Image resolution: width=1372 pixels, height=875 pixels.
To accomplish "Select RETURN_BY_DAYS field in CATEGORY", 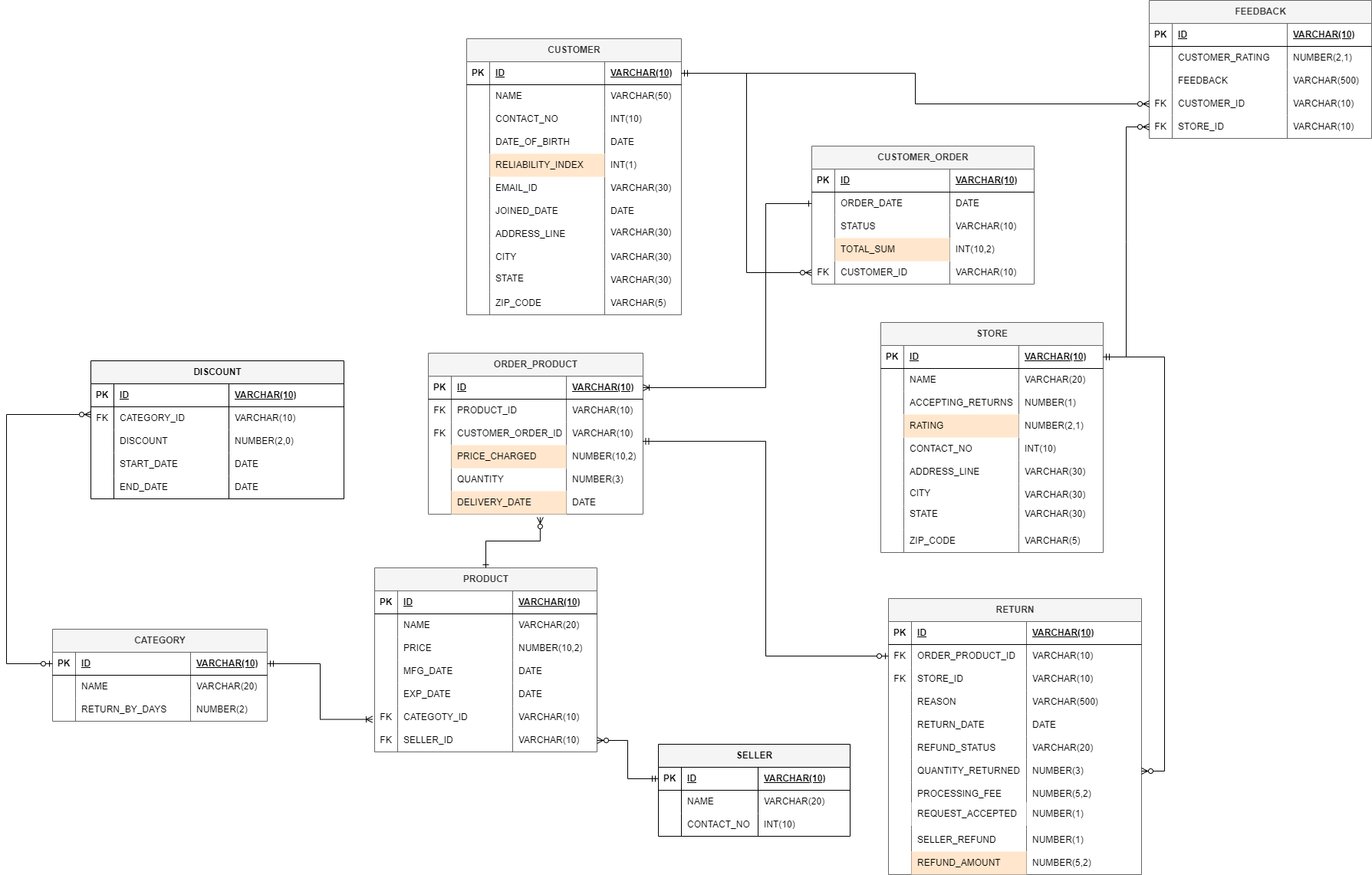I will pyautogui.click(x=123, y=709).
